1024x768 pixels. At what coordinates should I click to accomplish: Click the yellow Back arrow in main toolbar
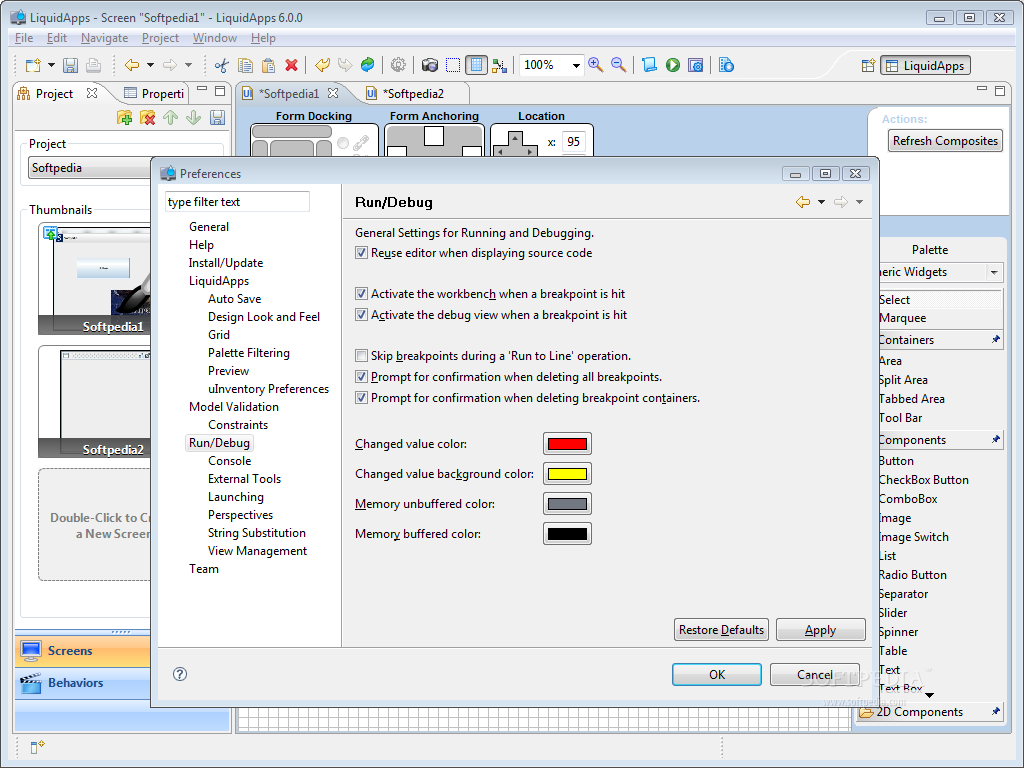132,65
